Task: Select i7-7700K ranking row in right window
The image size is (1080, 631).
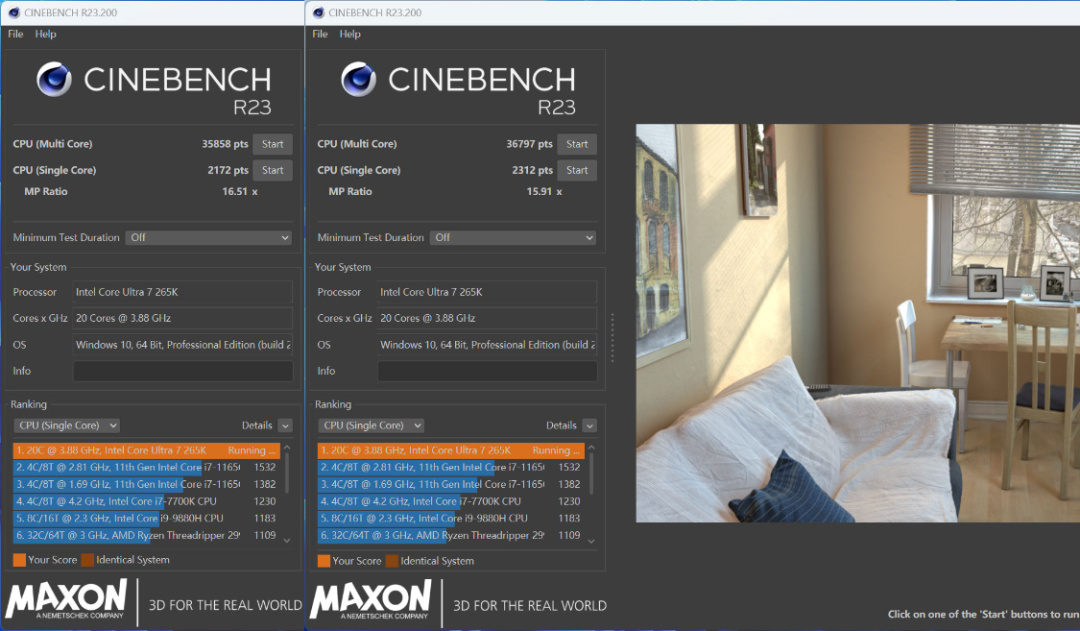Action: coord(450,501)
